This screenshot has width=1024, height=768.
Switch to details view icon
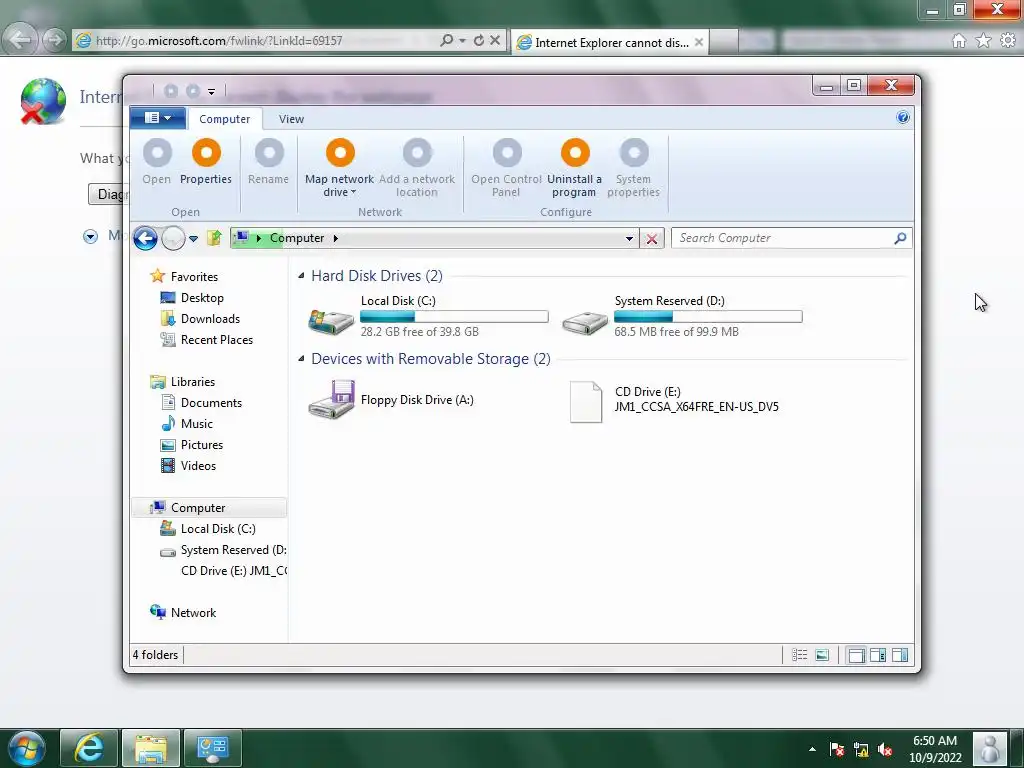pos(799,655)
